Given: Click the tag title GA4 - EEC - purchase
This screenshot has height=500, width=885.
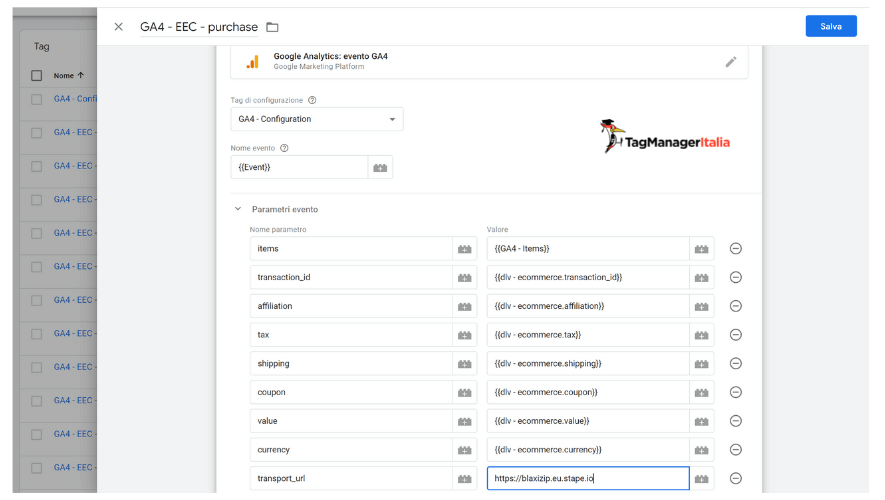Looking at the screenshot, I should (x=199, y=27).
